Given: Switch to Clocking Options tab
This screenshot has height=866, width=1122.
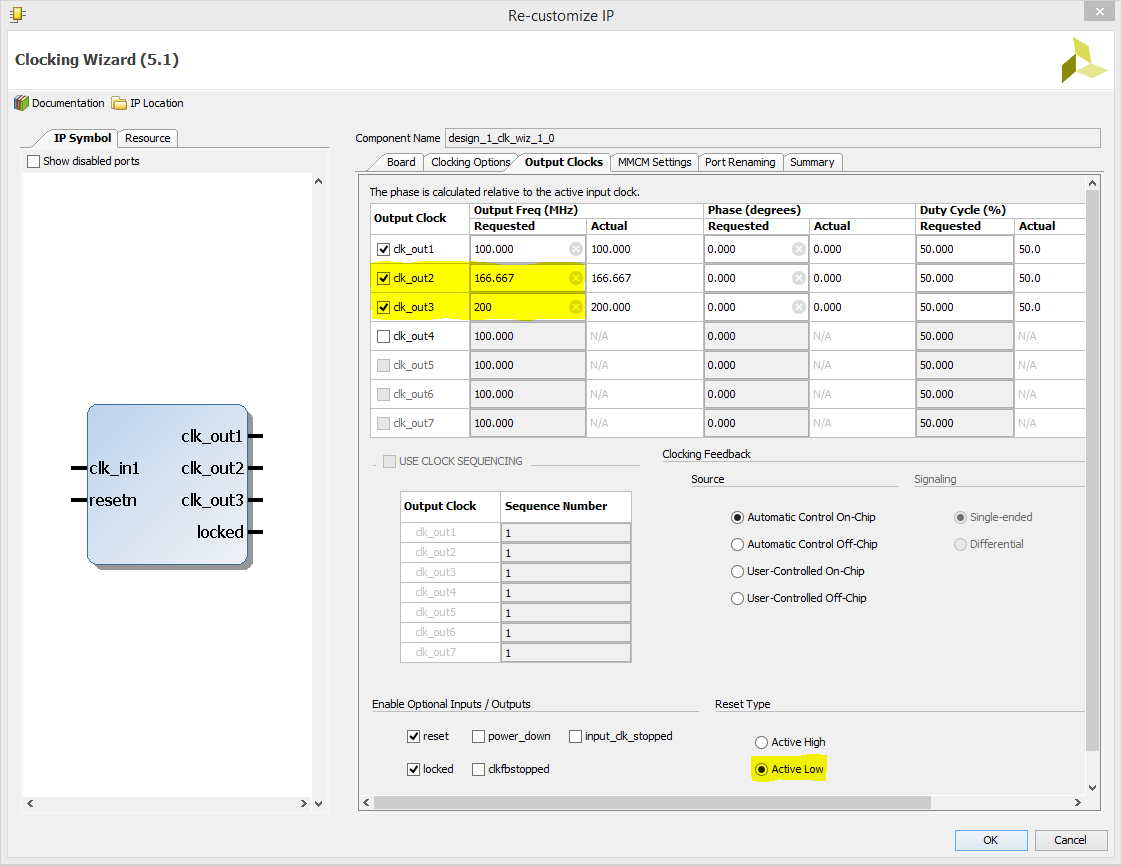Looking at the screenshot, I should (x=470, y=162).
